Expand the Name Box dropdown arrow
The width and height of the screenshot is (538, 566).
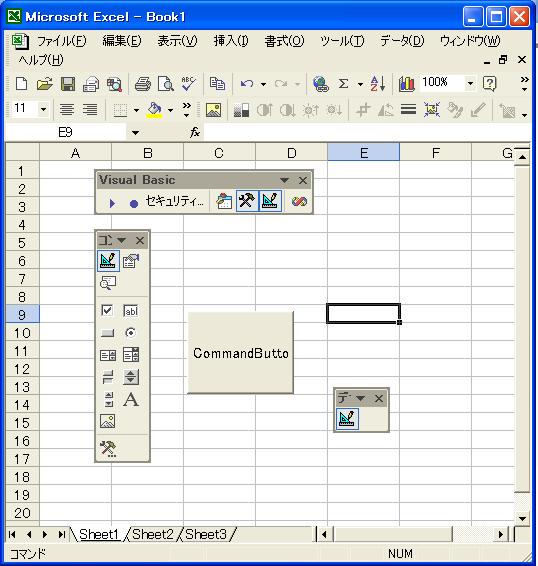[x=135, y=133]
